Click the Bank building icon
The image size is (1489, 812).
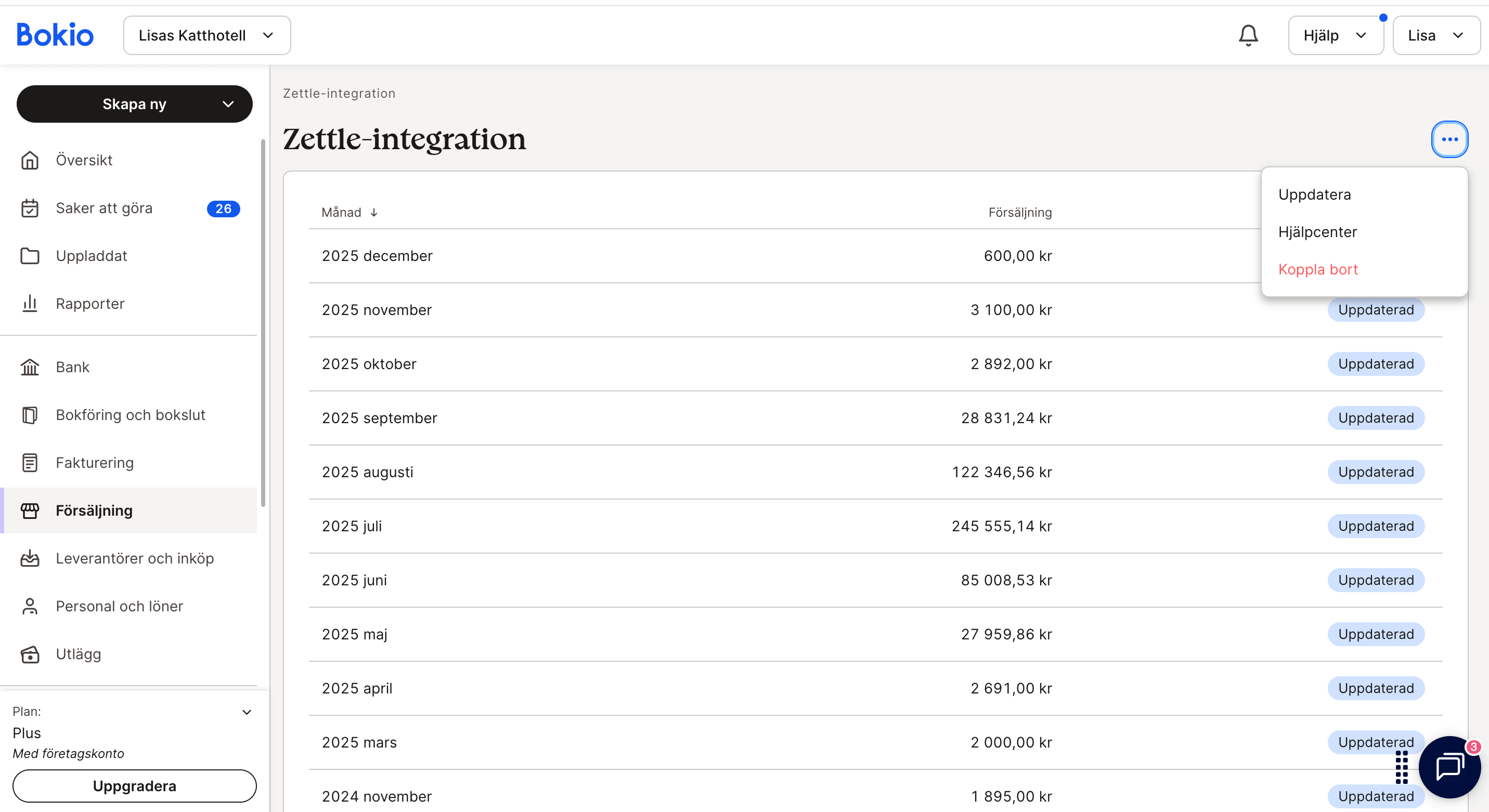(x=30, y=367)
